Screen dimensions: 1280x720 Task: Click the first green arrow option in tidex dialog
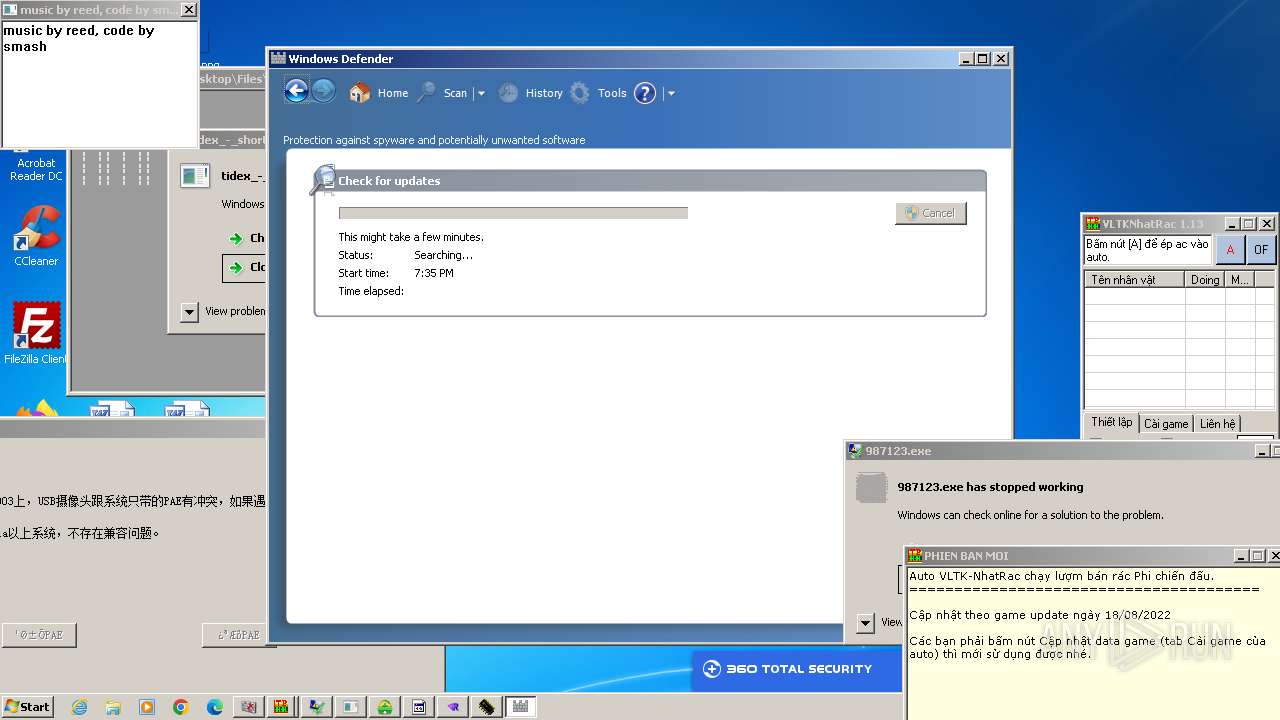pyautogui.click(x=236, y=239)
